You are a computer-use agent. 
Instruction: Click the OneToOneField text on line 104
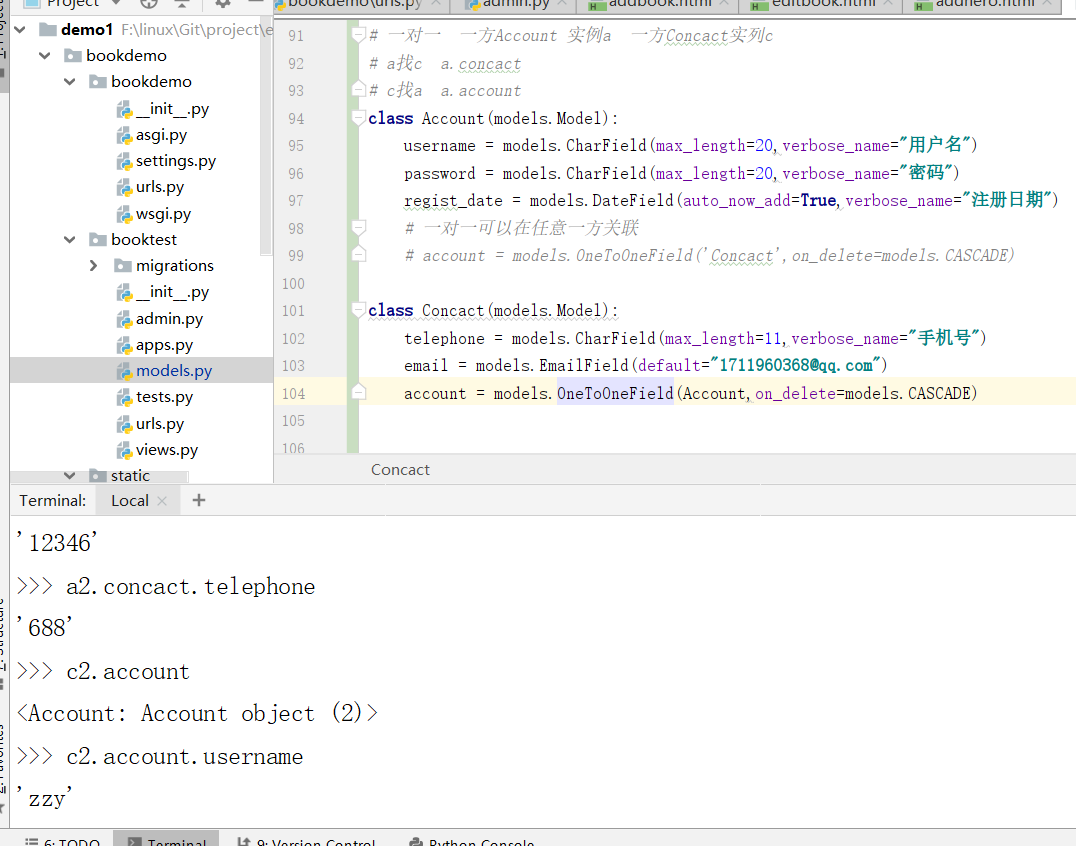pos(615,393)
